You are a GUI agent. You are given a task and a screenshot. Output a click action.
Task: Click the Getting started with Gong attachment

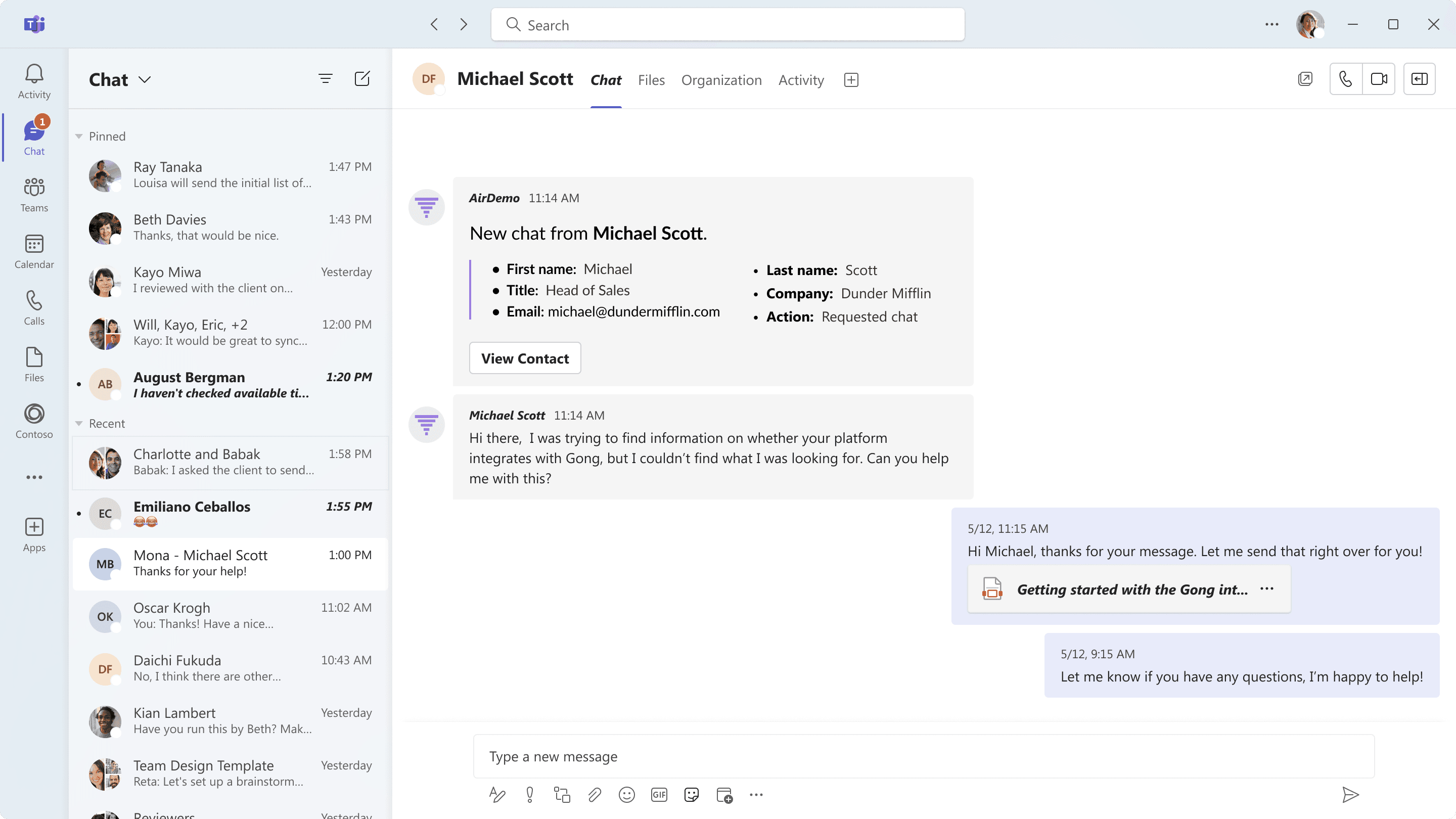tap(1128, 589)
